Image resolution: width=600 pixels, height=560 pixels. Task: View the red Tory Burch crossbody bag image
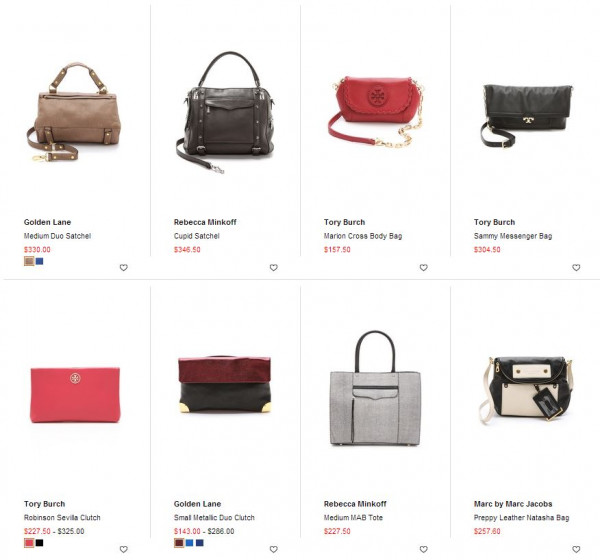(376, 112)
